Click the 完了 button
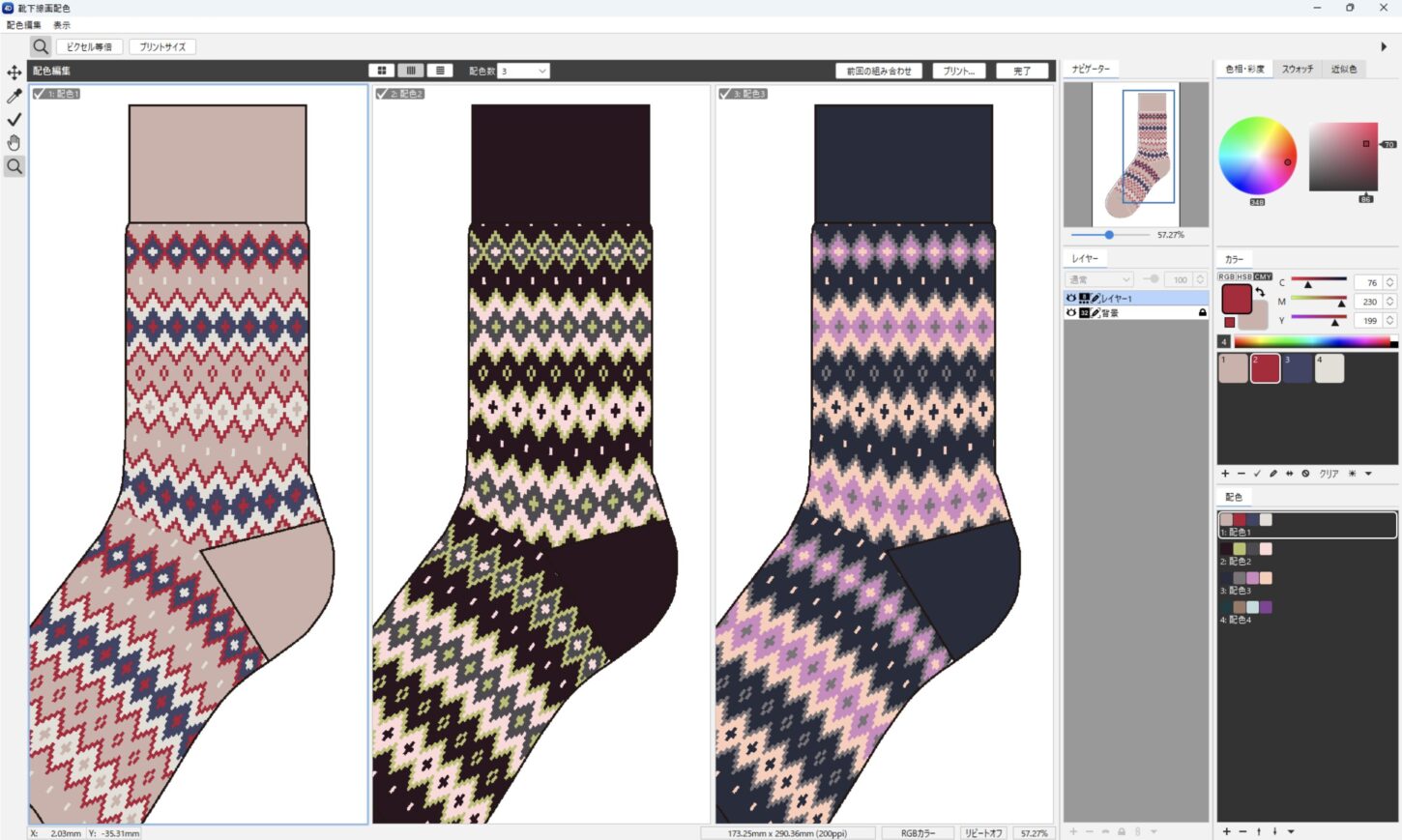Screen dimensions: 1402x840 coord(1022,71)
